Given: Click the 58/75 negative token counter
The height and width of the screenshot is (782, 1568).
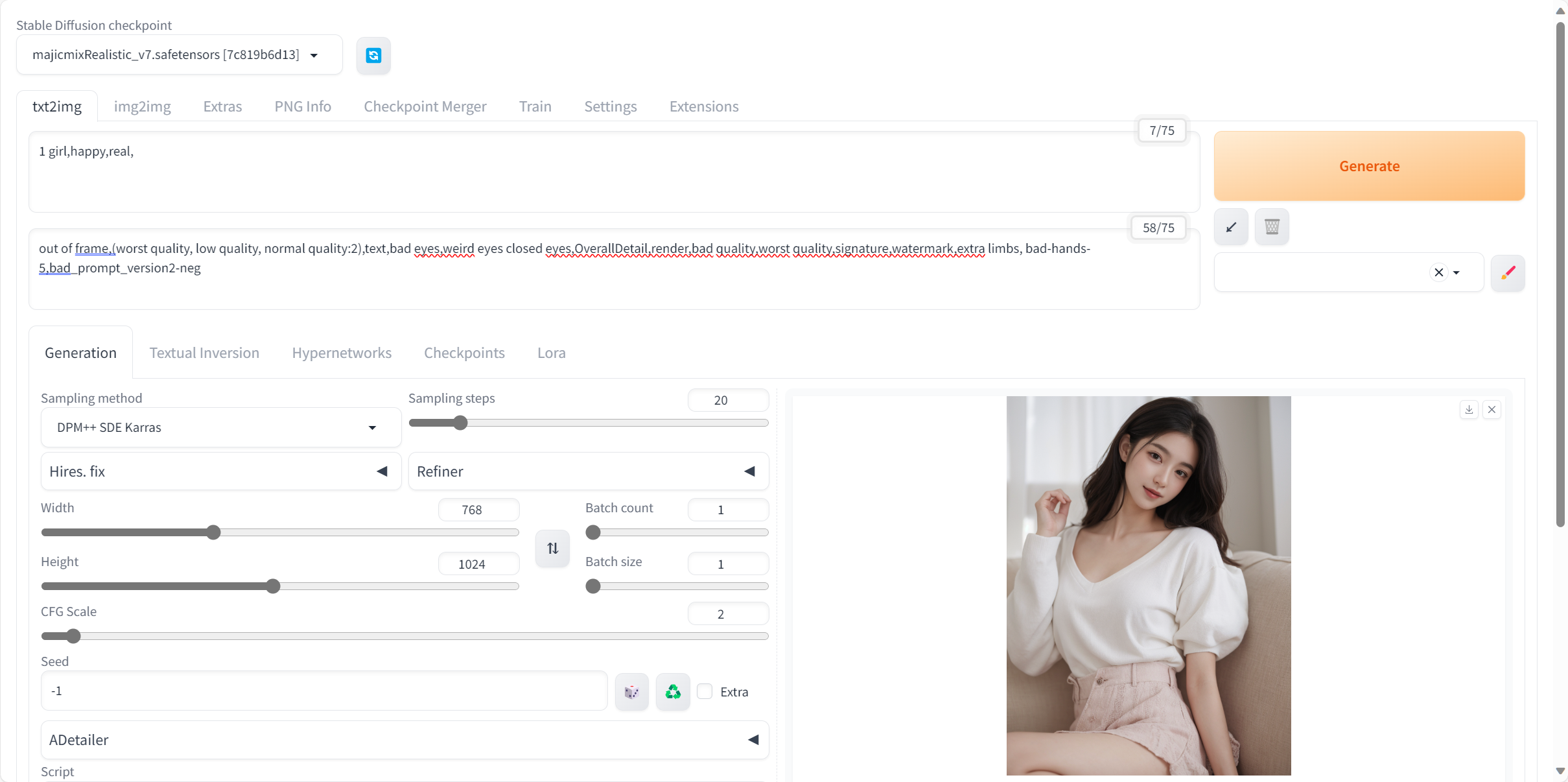Looking at the screenshot, I should [1158, 228].
